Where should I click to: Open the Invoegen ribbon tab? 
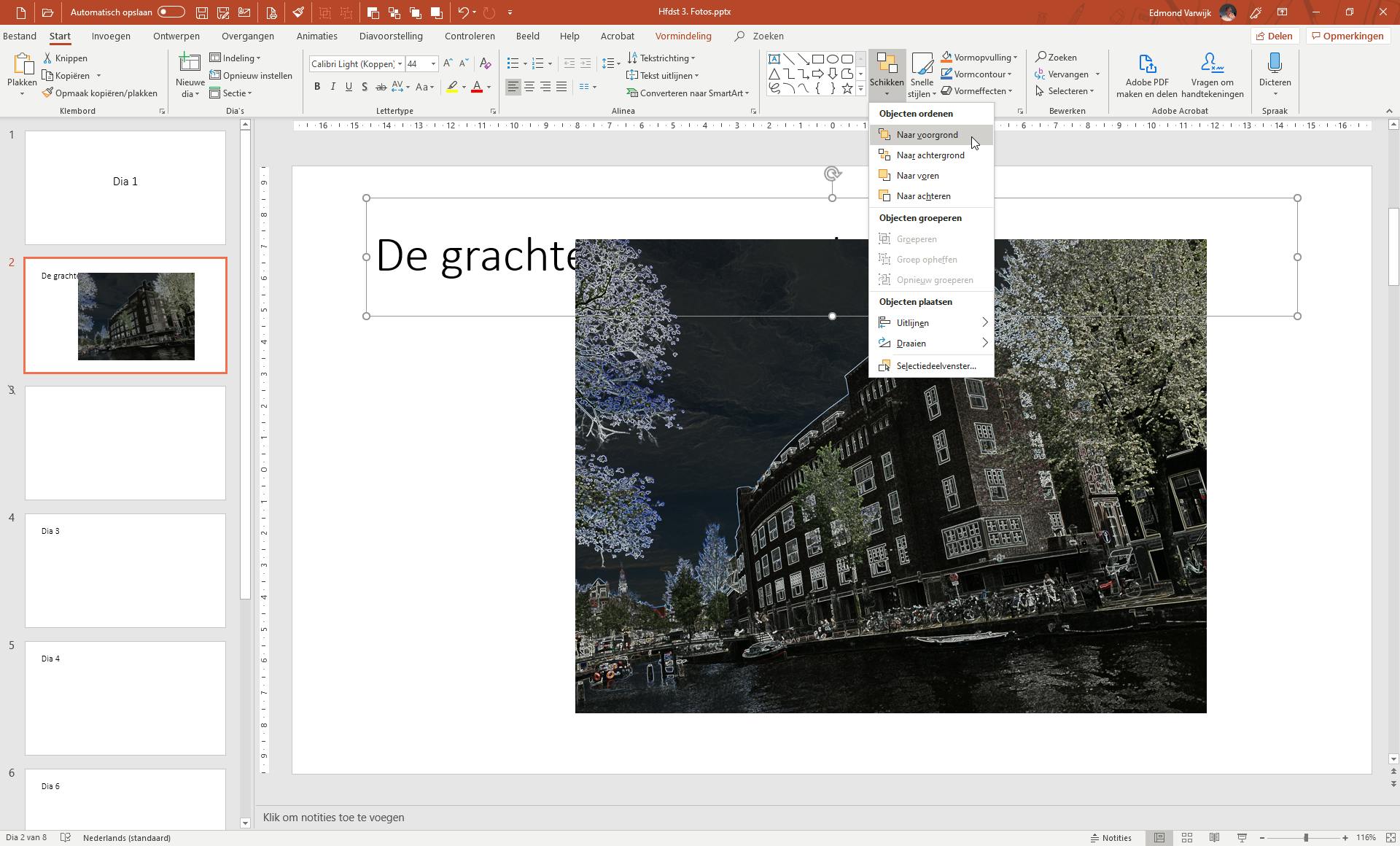pyautogui.click(x=111, y=36)
